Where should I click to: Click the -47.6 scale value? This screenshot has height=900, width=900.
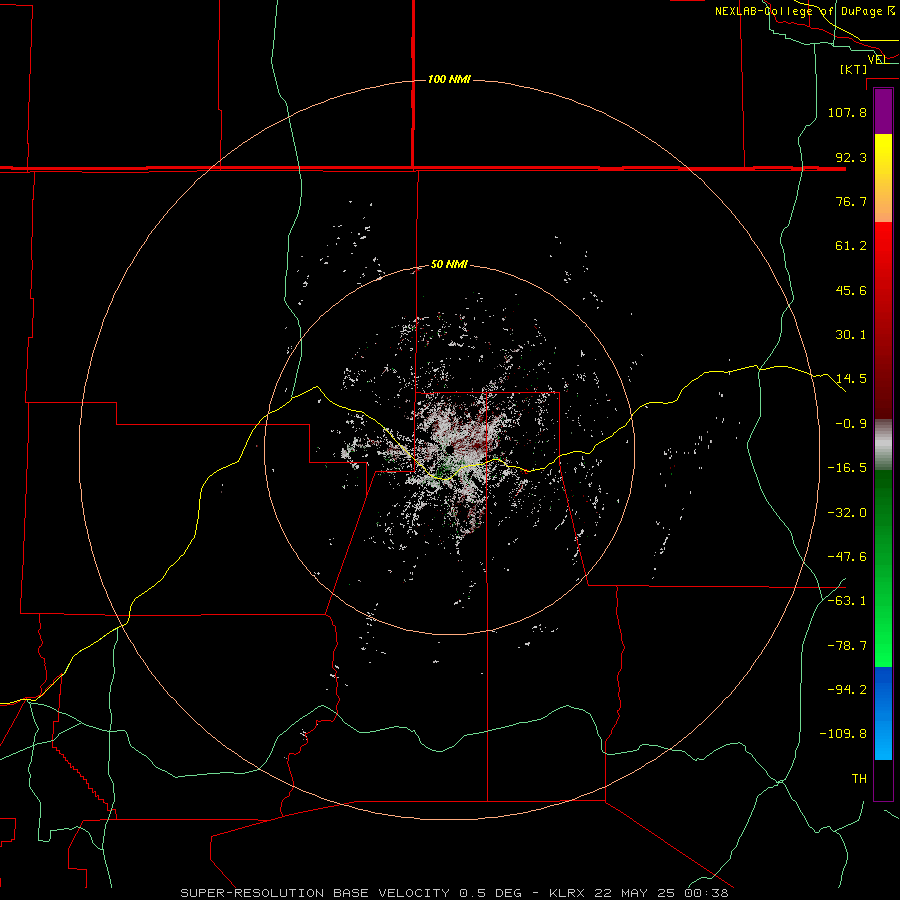tap(847, 557)
